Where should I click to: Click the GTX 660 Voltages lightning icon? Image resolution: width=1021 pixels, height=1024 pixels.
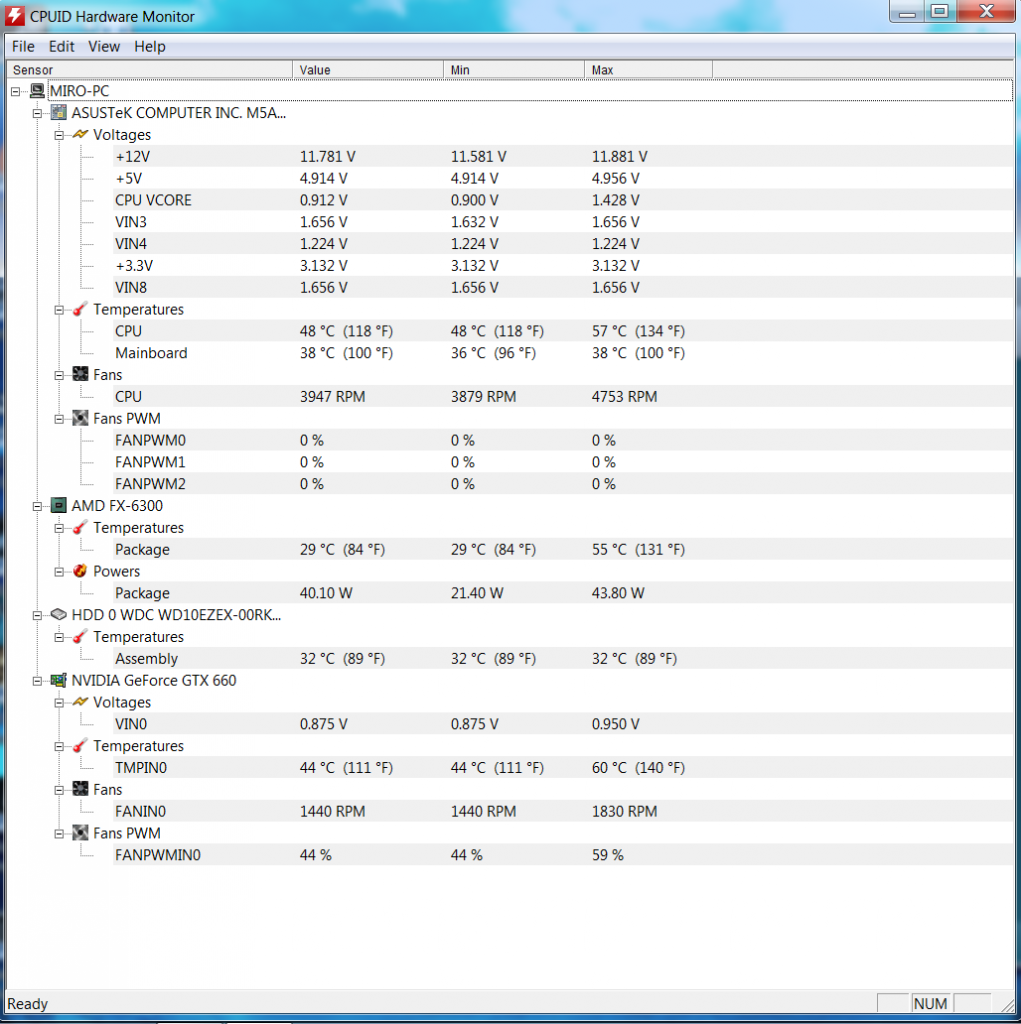pos(80,702)
